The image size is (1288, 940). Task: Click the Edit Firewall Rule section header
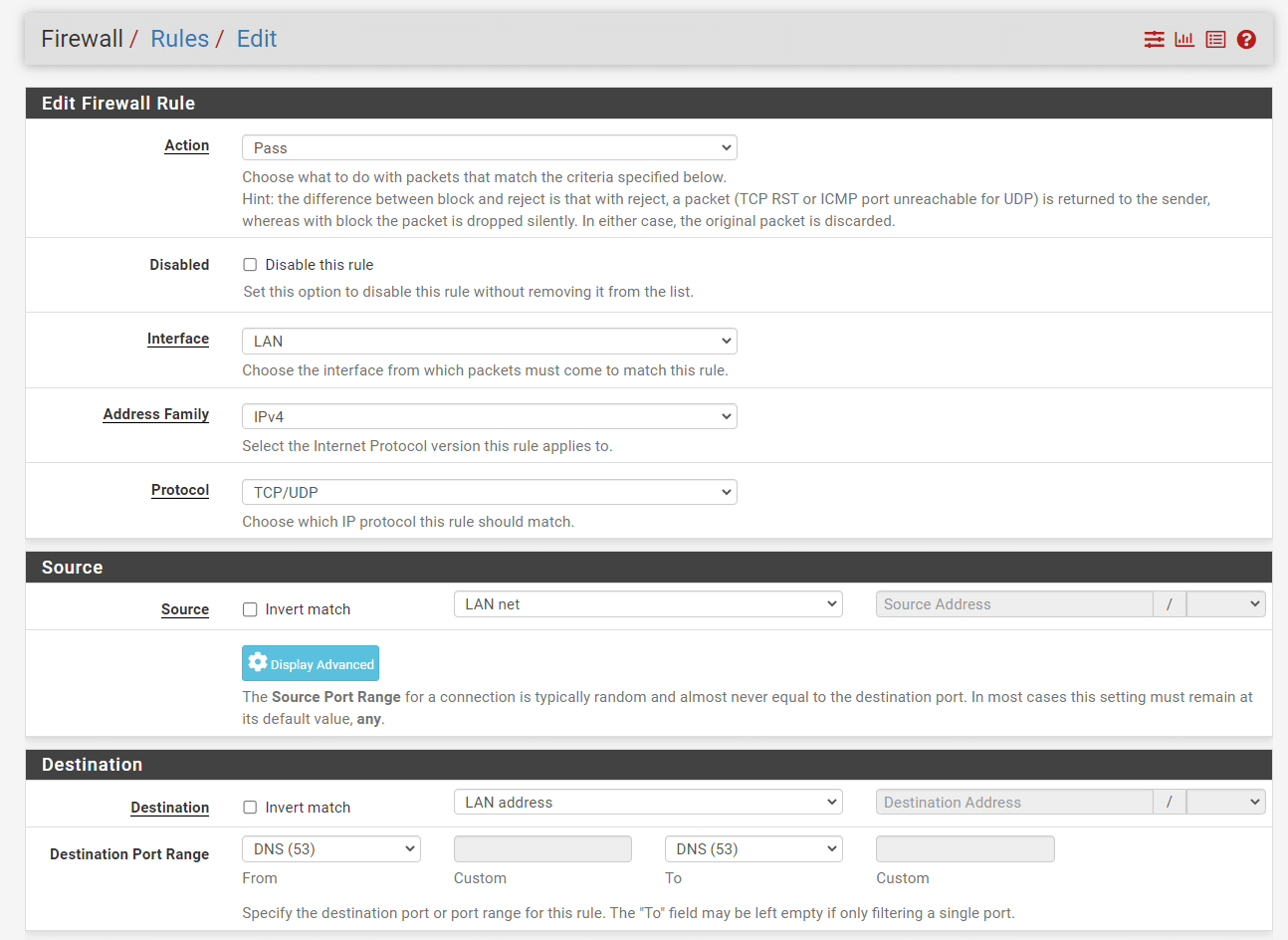[x=649, y=104]
